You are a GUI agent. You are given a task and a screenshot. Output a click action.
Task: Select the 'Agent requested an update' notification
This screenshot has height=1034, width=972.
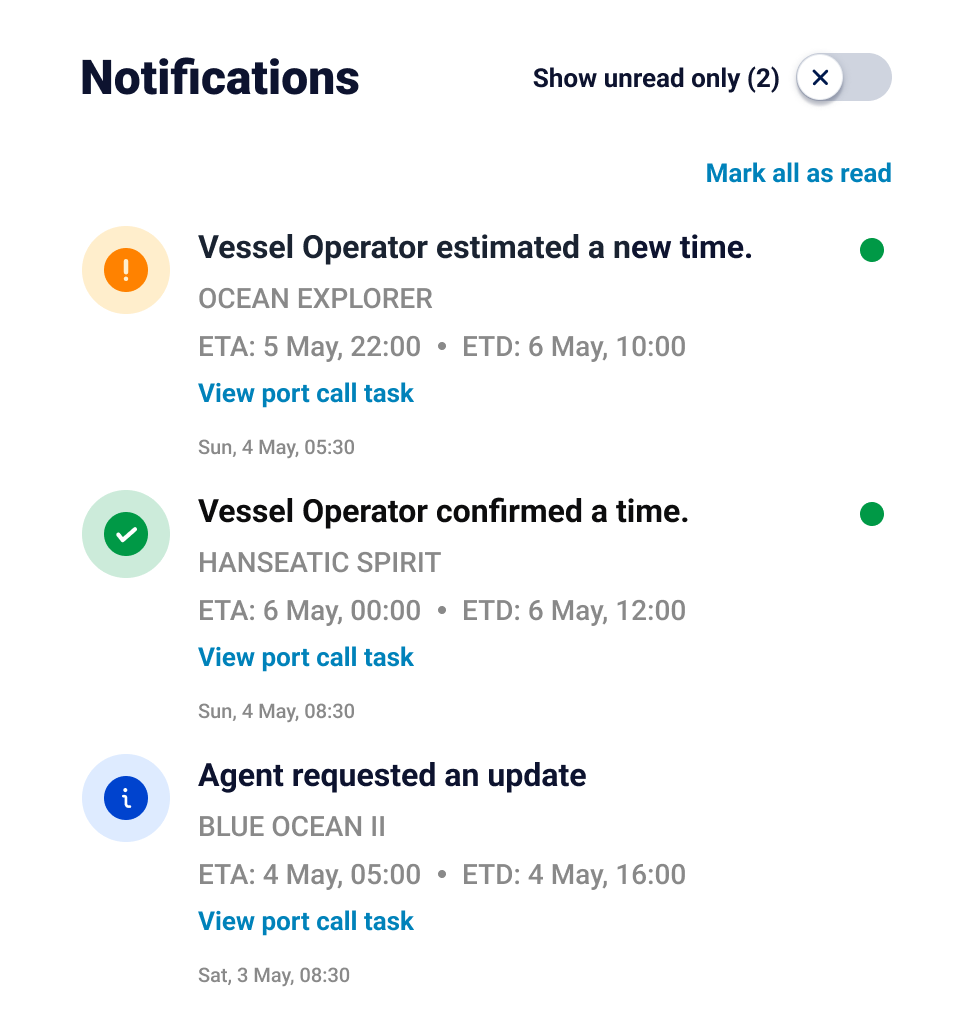pyautogui.click(x=392, y=775)
